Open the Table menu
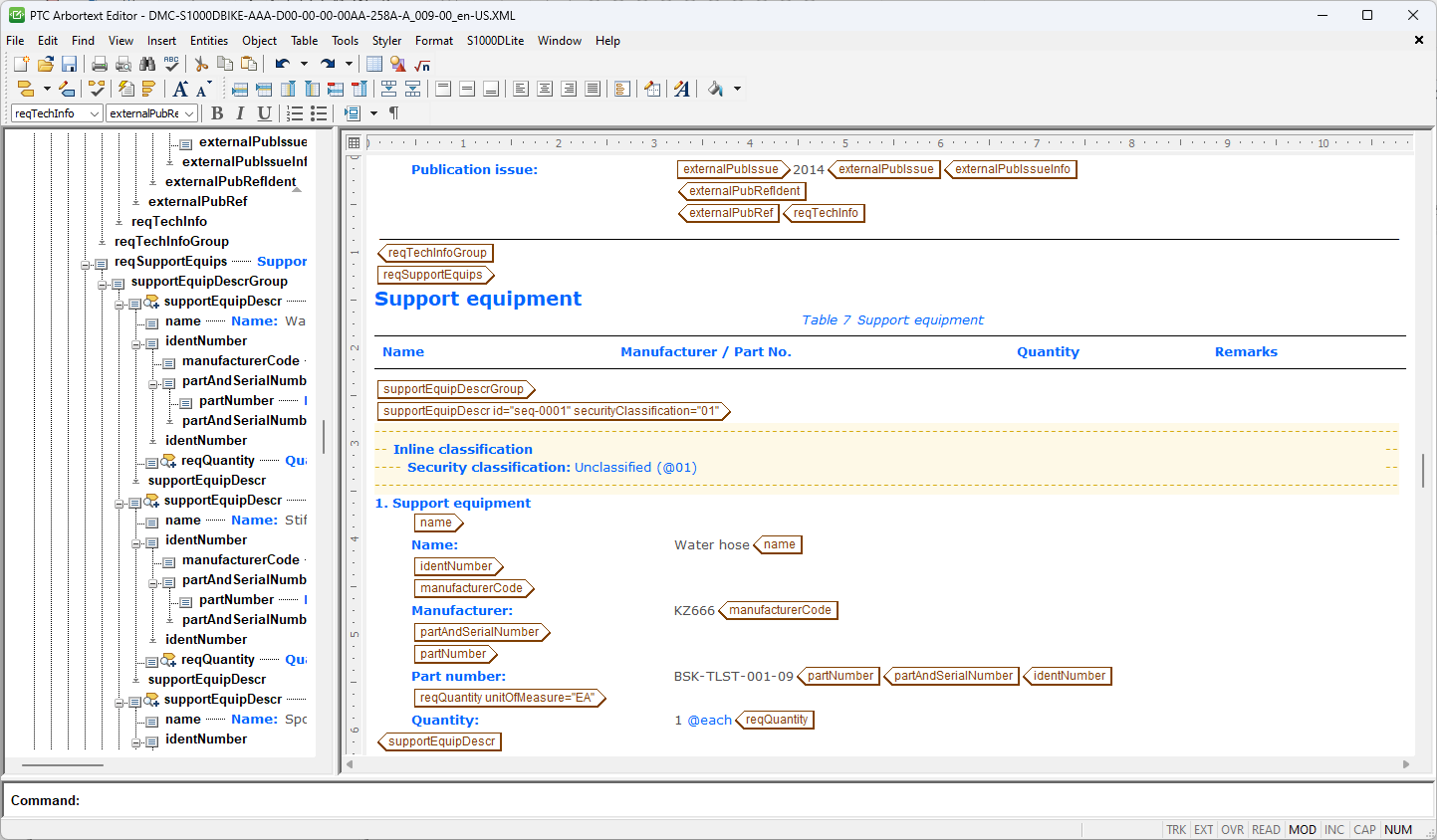The height and width of the screenshot is (840, 1437). pyautogui.click(x=305, y=41)
